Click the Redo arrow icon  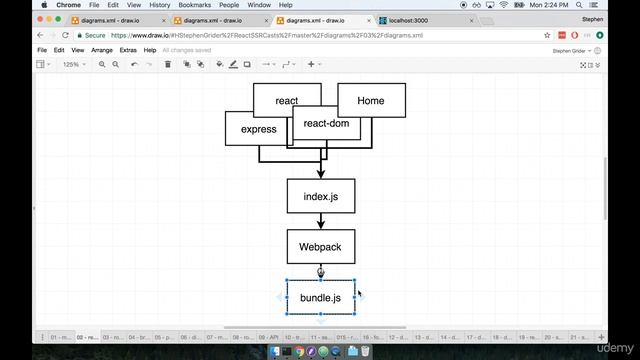click(x=149, y=64)
